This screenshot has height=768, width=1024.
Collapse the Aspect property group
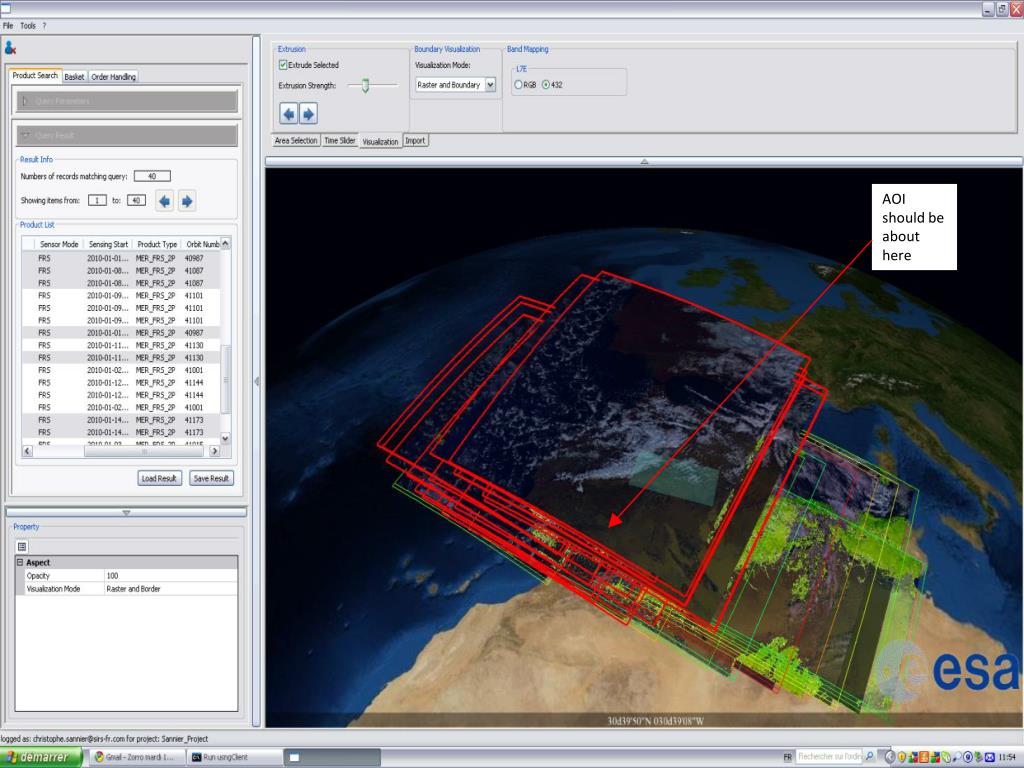(x=20, y=562)
